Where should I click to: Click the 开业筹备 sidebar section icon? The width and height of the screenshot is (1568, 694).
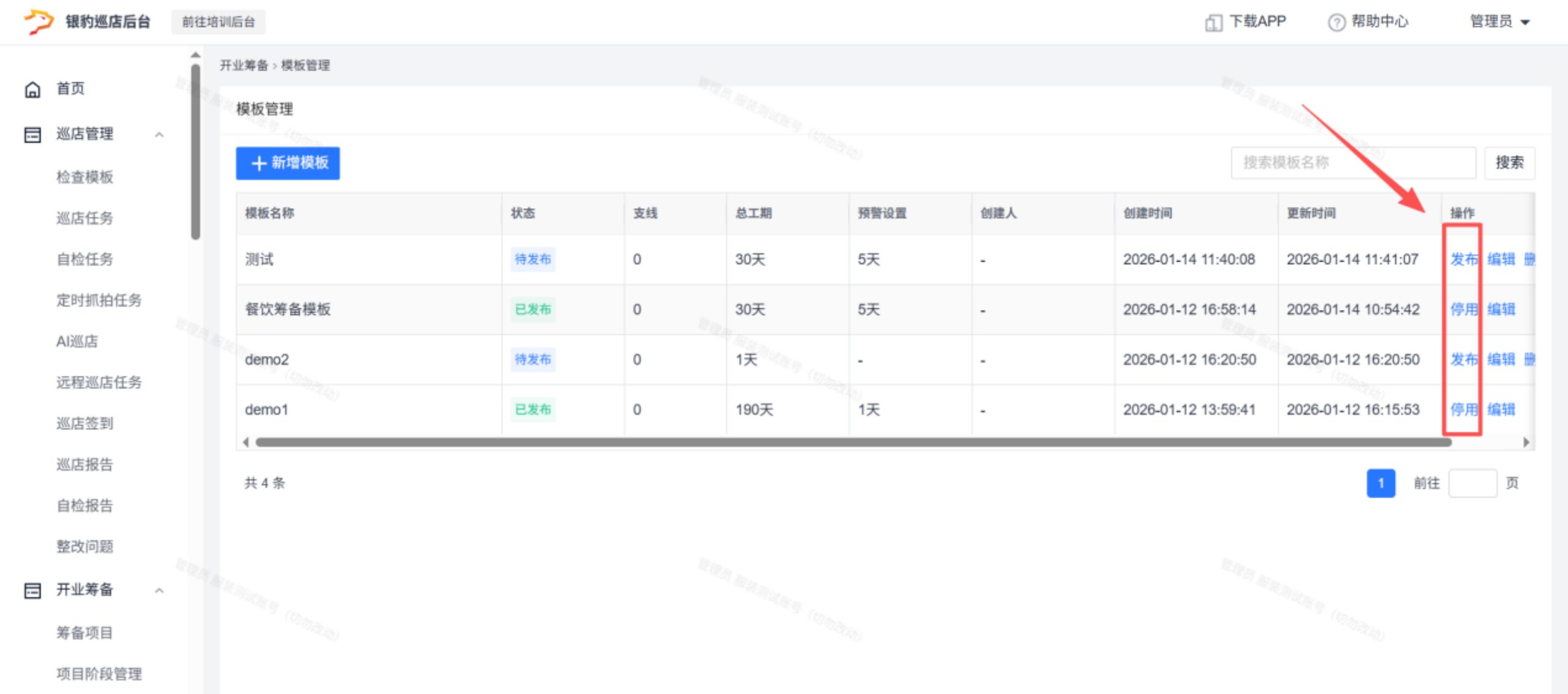(x=33, y=590)
